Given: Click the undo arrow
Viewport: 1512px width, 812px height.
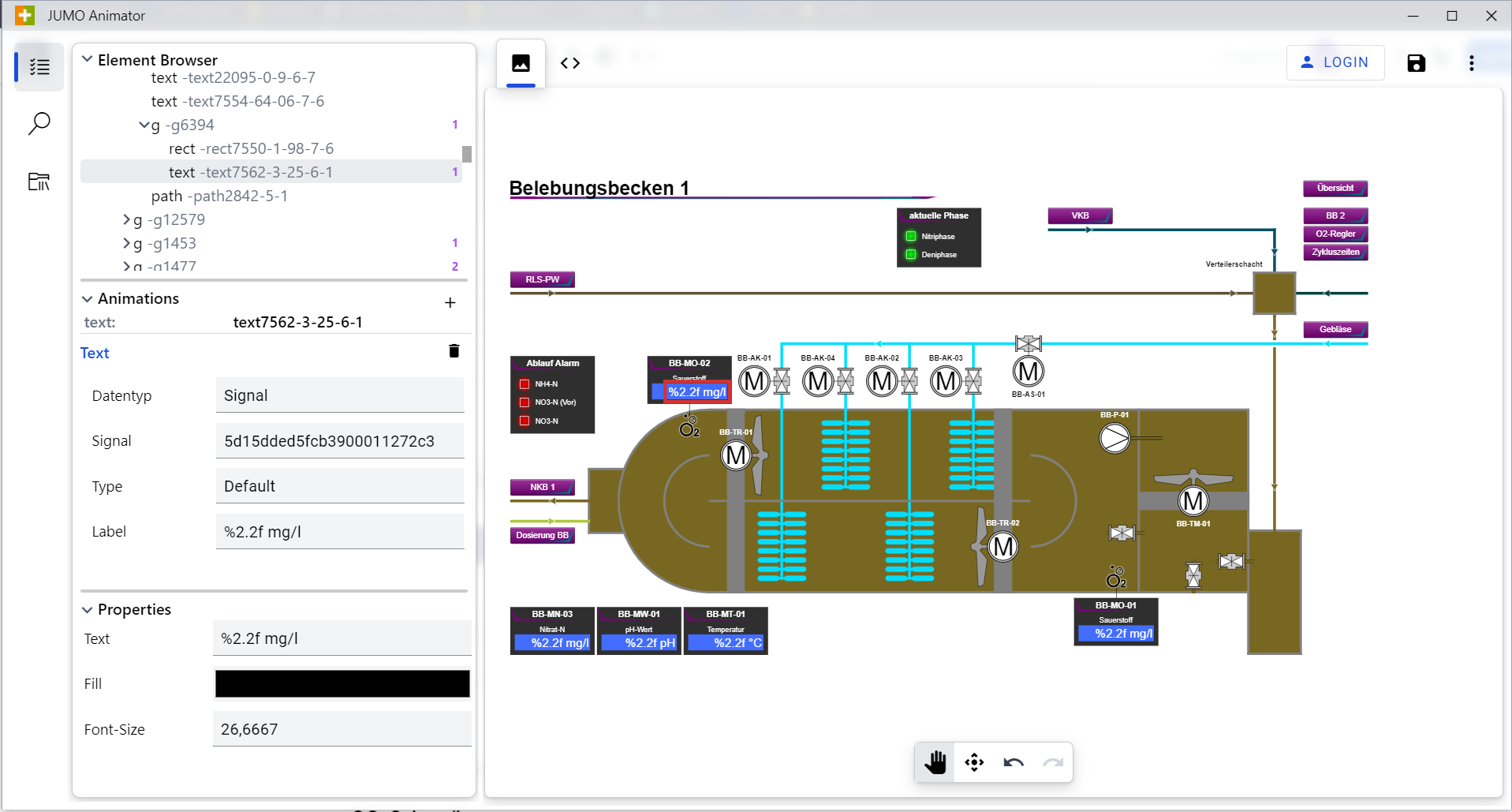Looking at the screenshot, I should coord(1014,762).
